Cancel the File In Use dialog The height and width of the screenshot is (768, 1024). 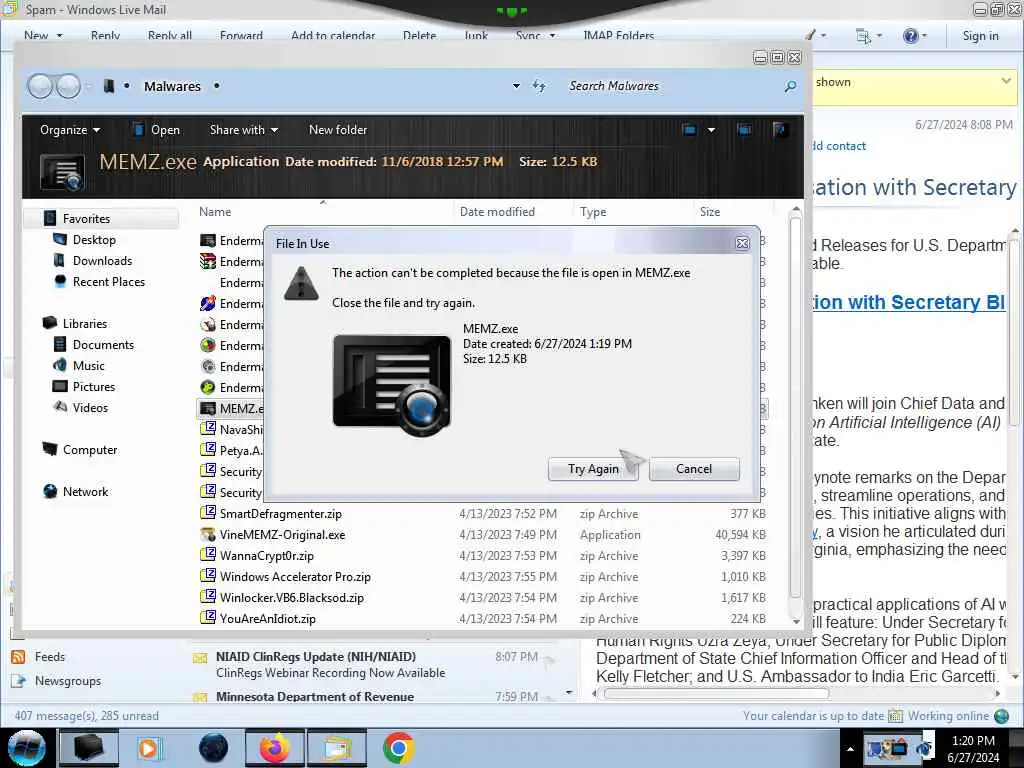tap(694, 469)
